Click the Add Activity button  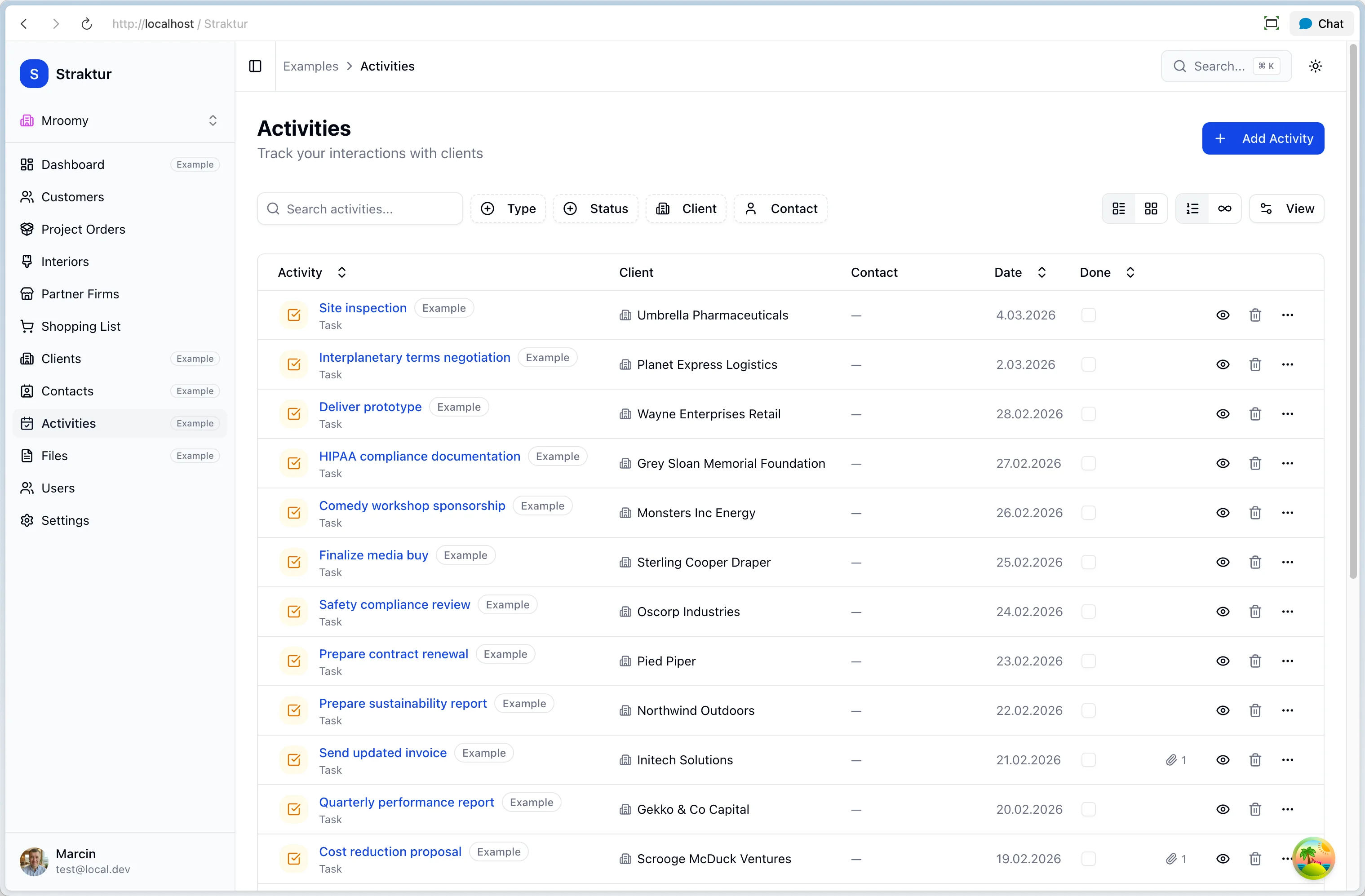click(x=1263, y=138)
